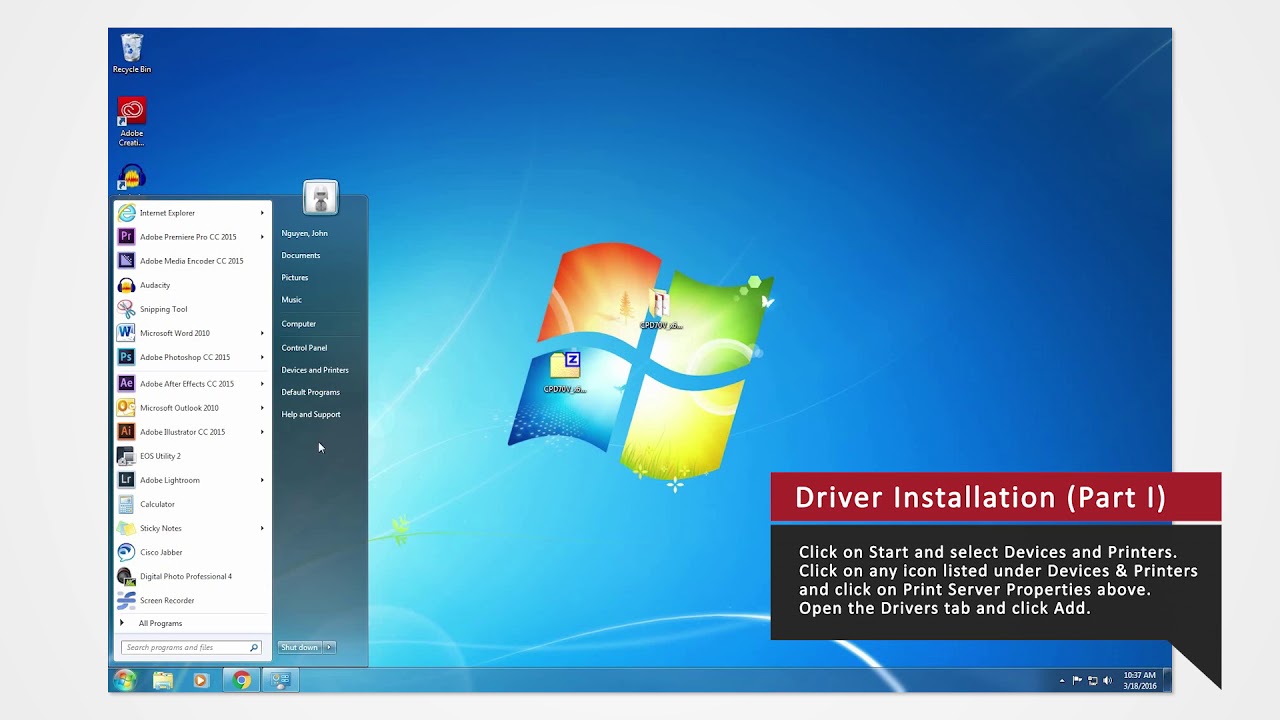Open Pictures from the Start menu

click(x=295, y=277)
